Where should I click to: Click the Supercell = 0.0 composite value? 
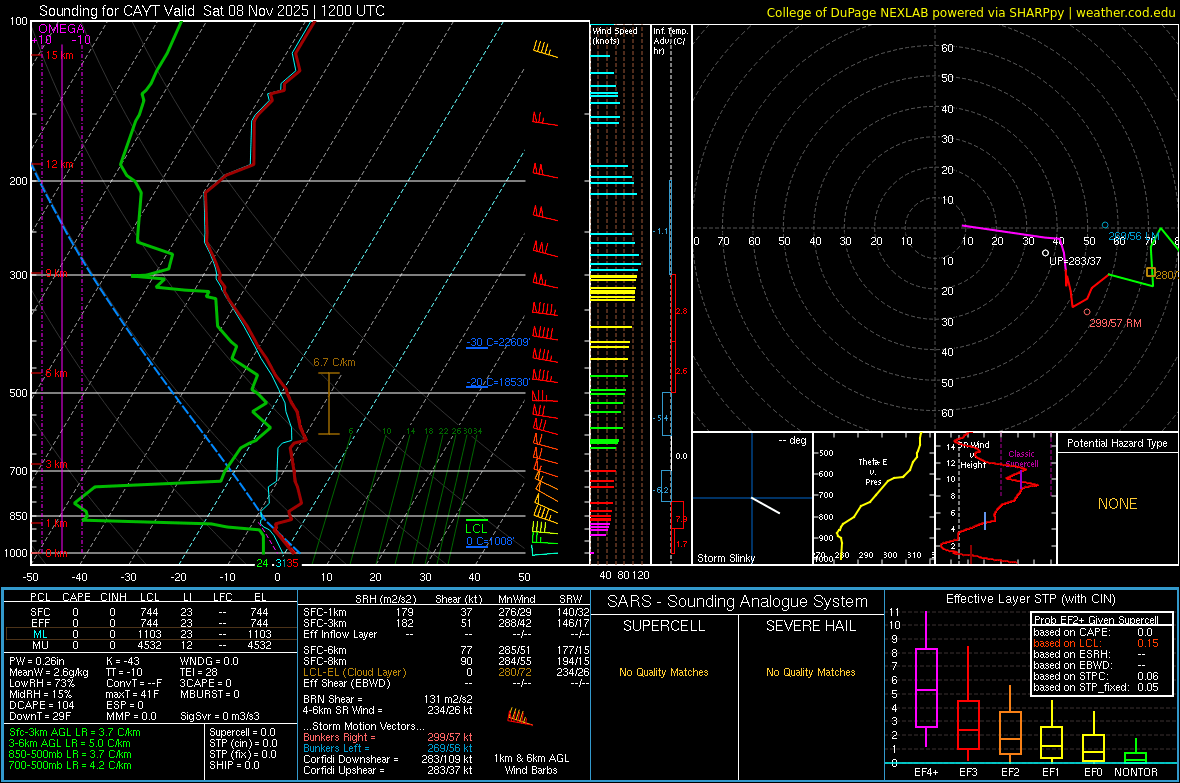pos(242,732)
